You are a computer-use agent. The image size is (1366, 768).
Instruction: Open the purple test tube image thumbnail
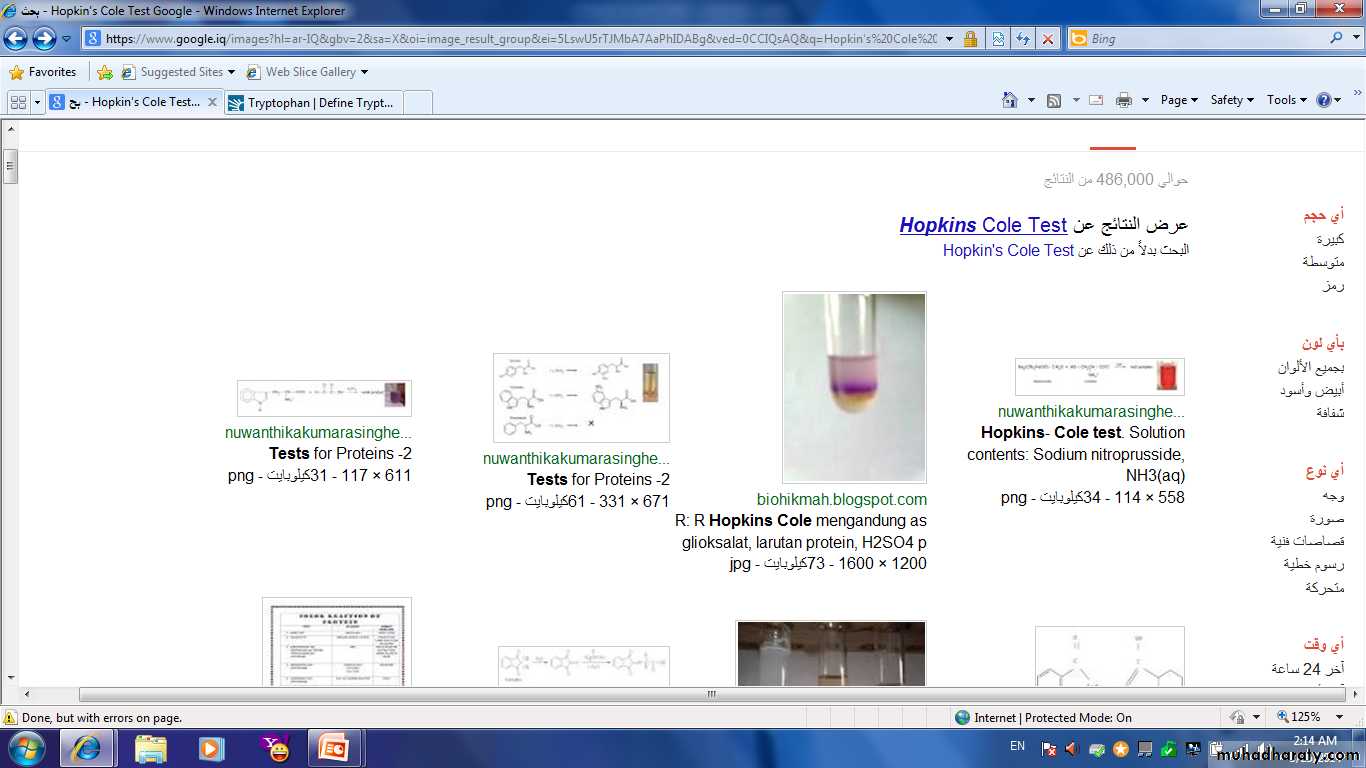[854, 387]
